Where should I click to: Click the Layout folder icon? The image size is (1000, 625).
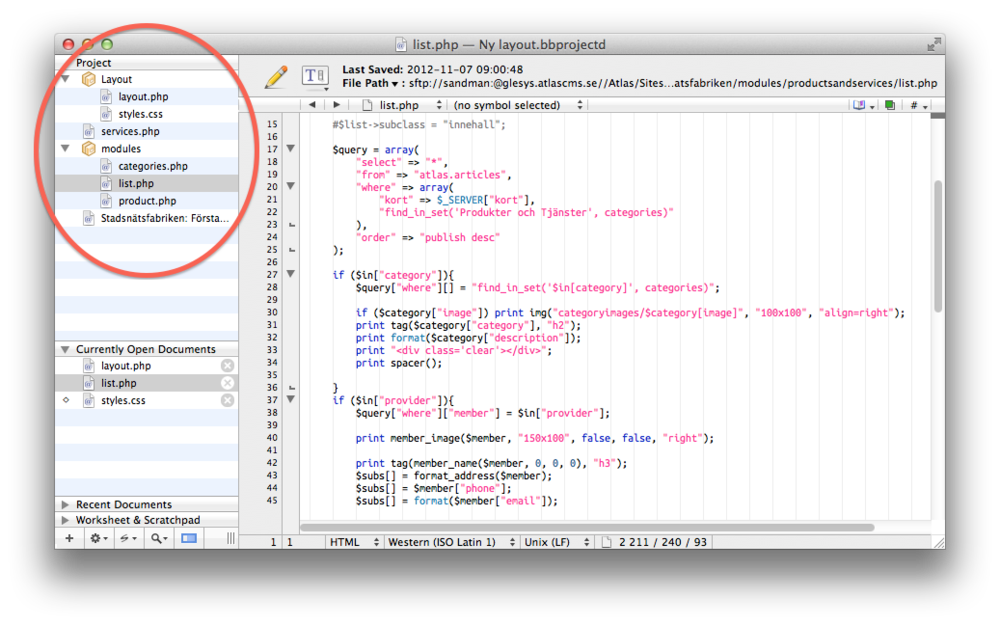[x=89, y=79]
